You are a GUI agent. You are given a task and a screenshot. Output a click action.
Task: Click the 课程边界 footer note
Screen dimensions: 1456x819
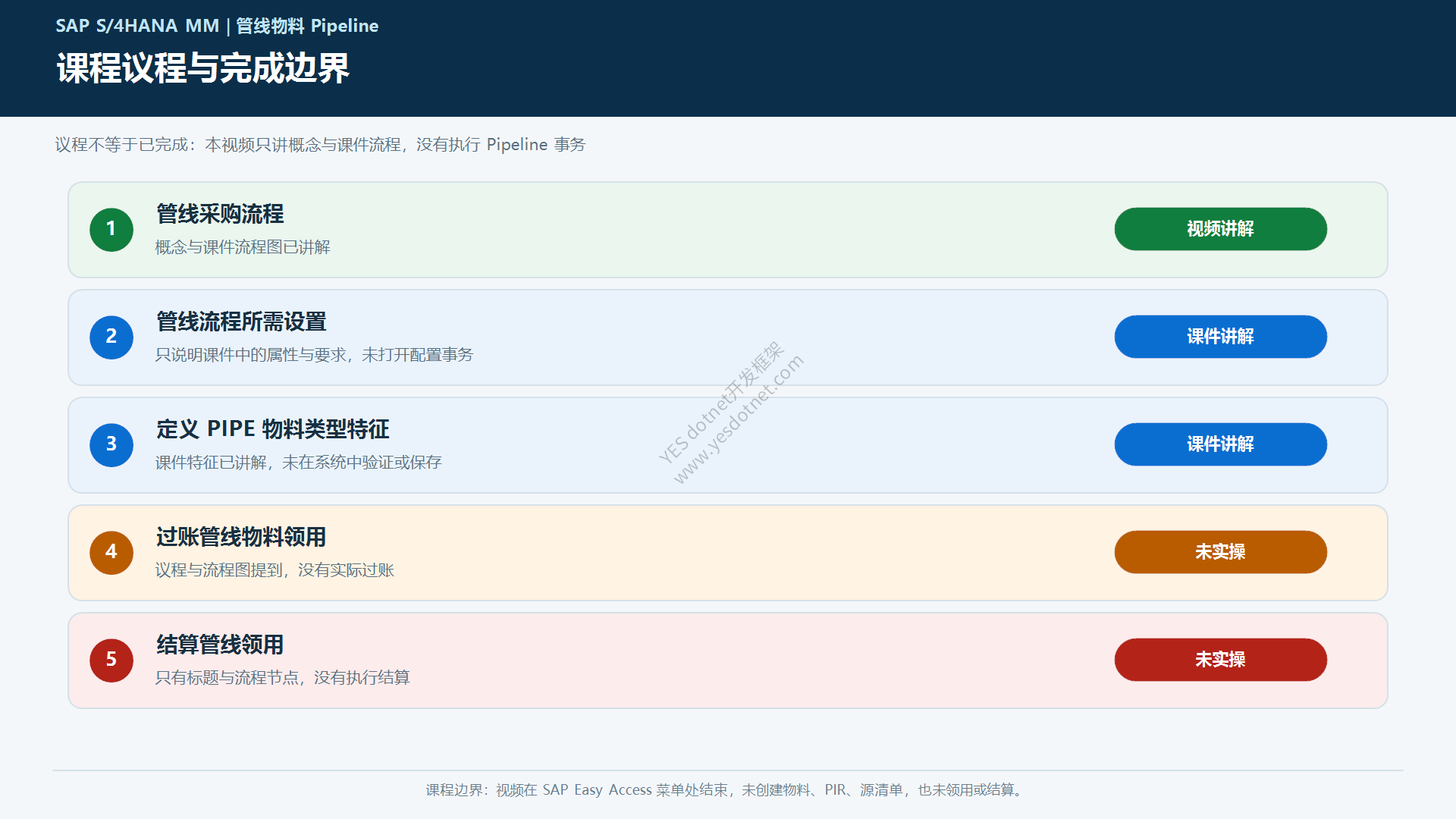point(726,790)
